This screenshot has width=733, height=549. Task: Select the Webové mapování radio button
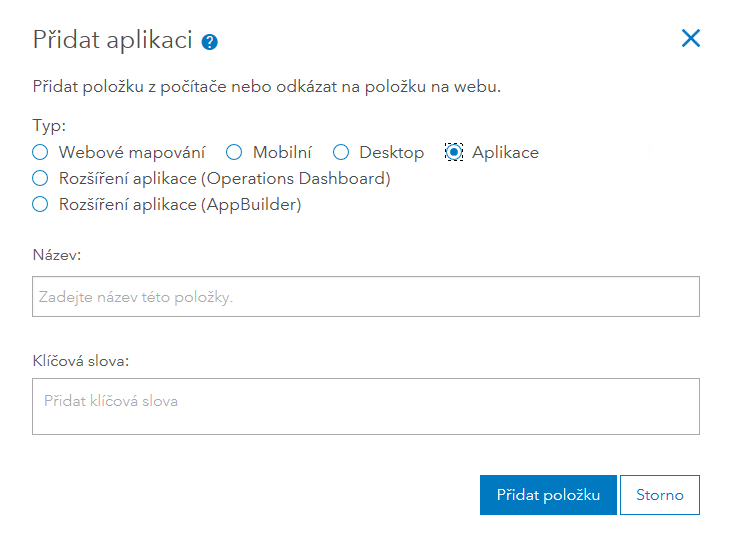[40, 153]
